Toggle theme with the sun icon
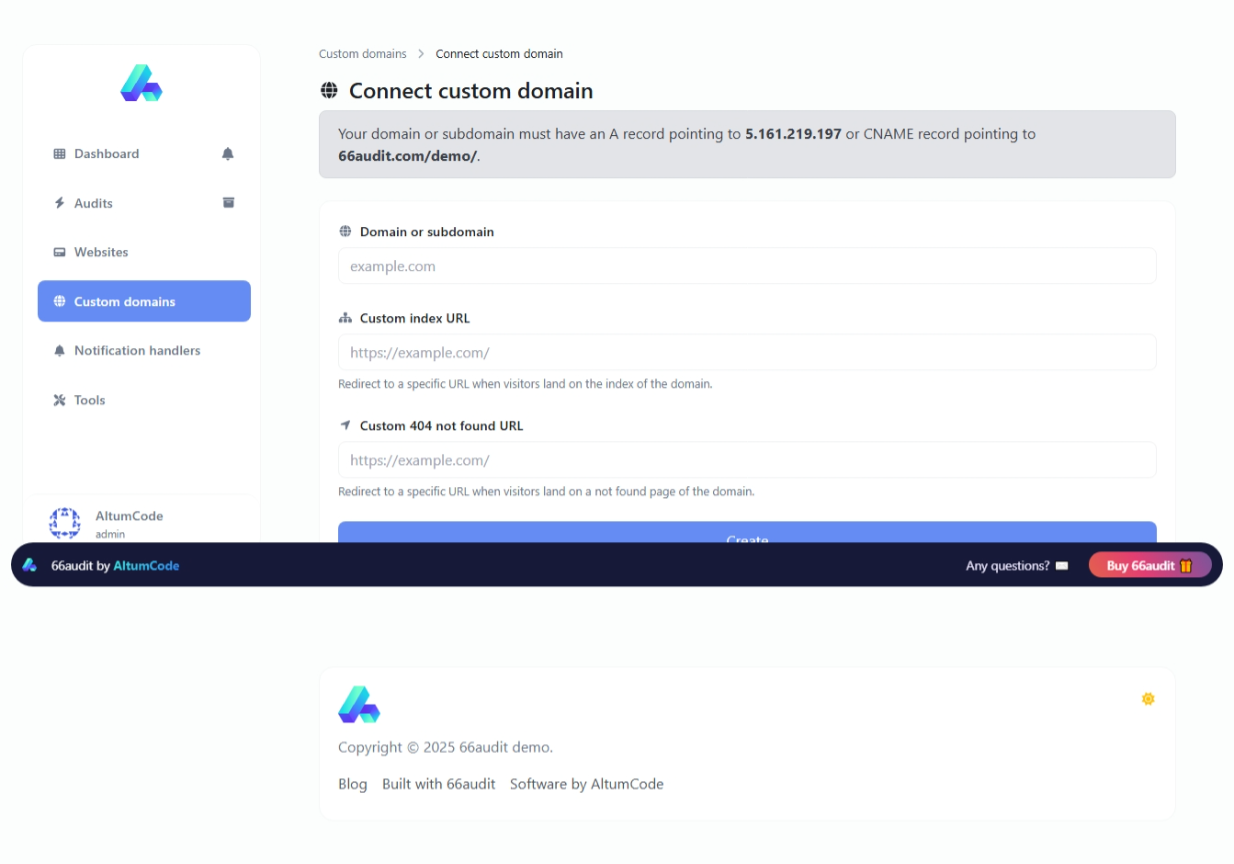 coord(1148,699)
